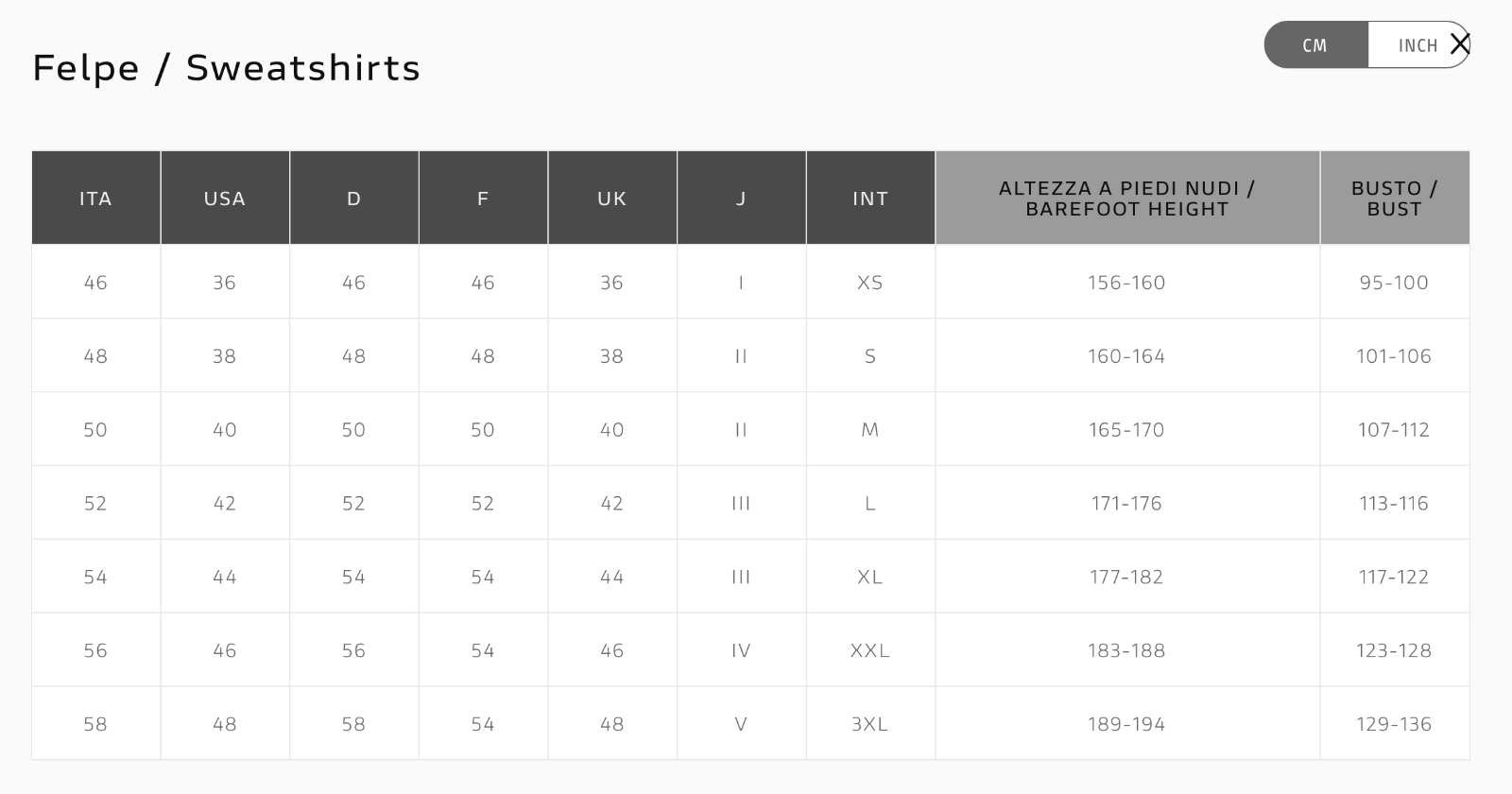1512x794 pixels.
Task: Select the 3XL international size cell
Action: click(x=870, y=724)
